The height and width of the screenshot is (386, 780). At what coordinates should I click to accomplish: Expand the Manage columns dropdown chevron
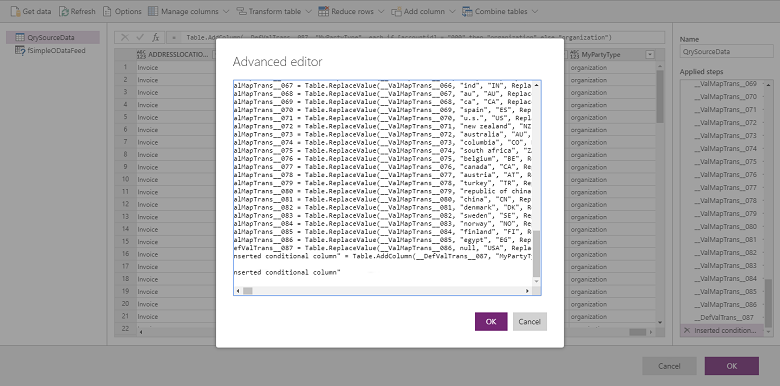(x=226, y=11)
